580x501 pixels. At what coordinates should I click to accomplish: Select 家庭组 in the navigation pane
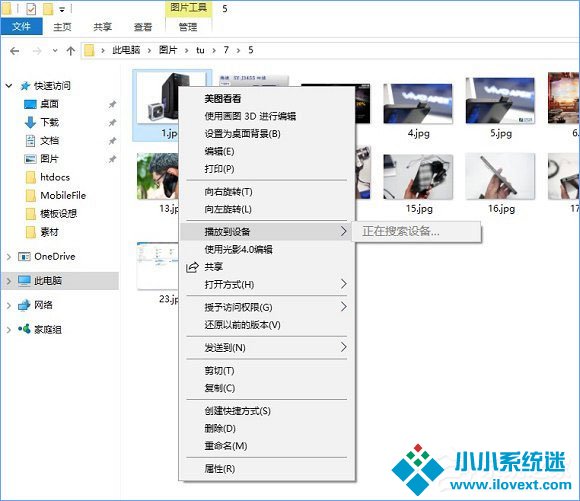coord(48,329)
